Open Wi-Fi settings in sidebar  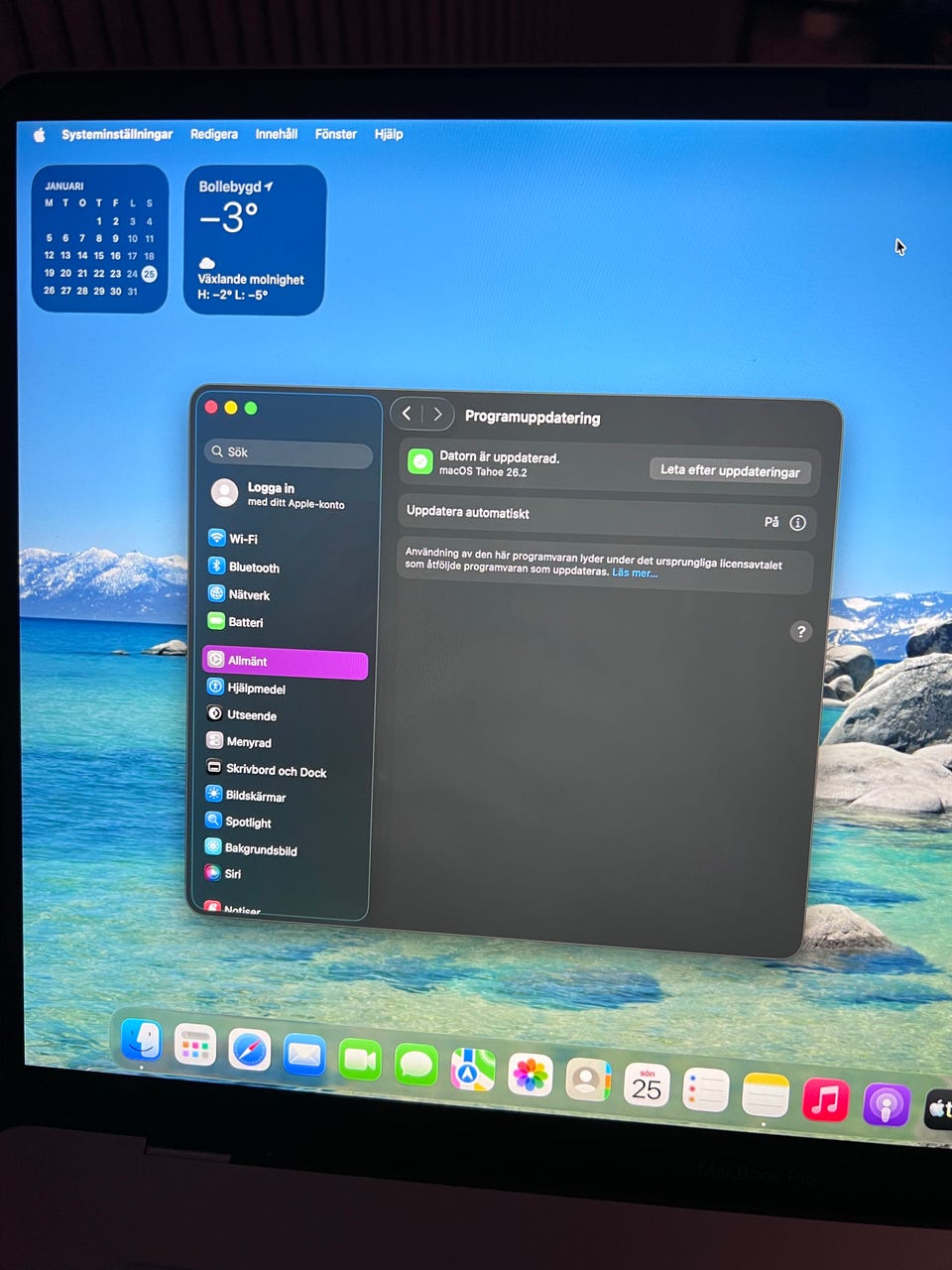[242, 539]
